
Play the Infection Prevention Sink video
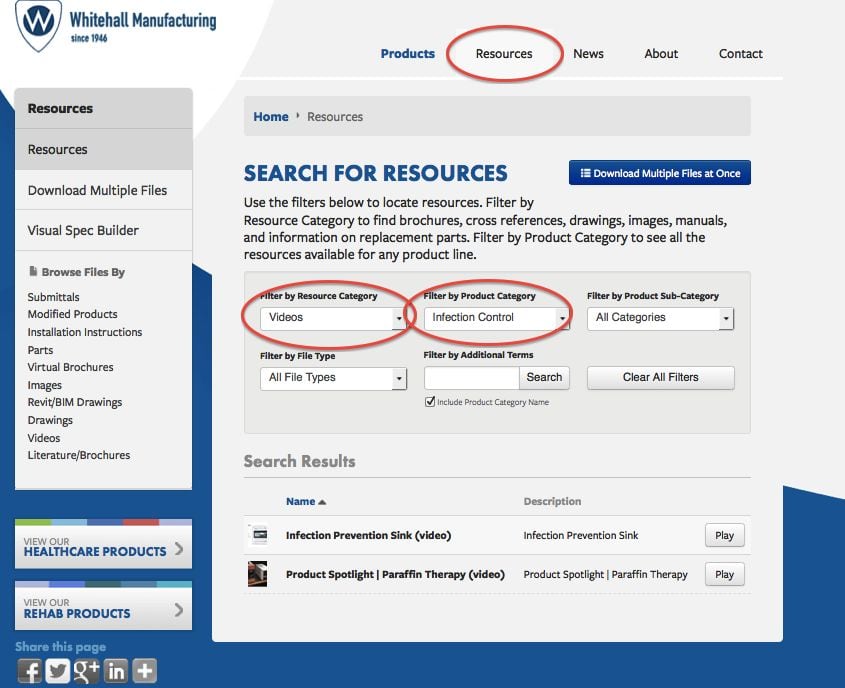(724, 535)
